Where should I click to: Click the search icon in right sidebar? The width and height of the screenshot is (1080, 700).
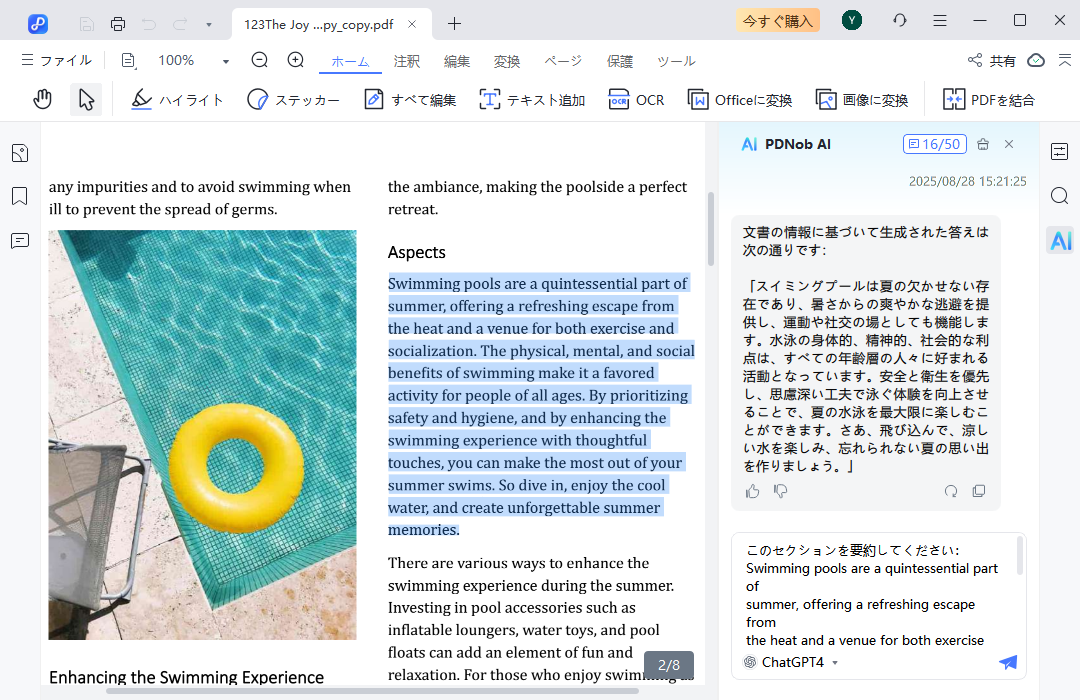pos(1060,196)
